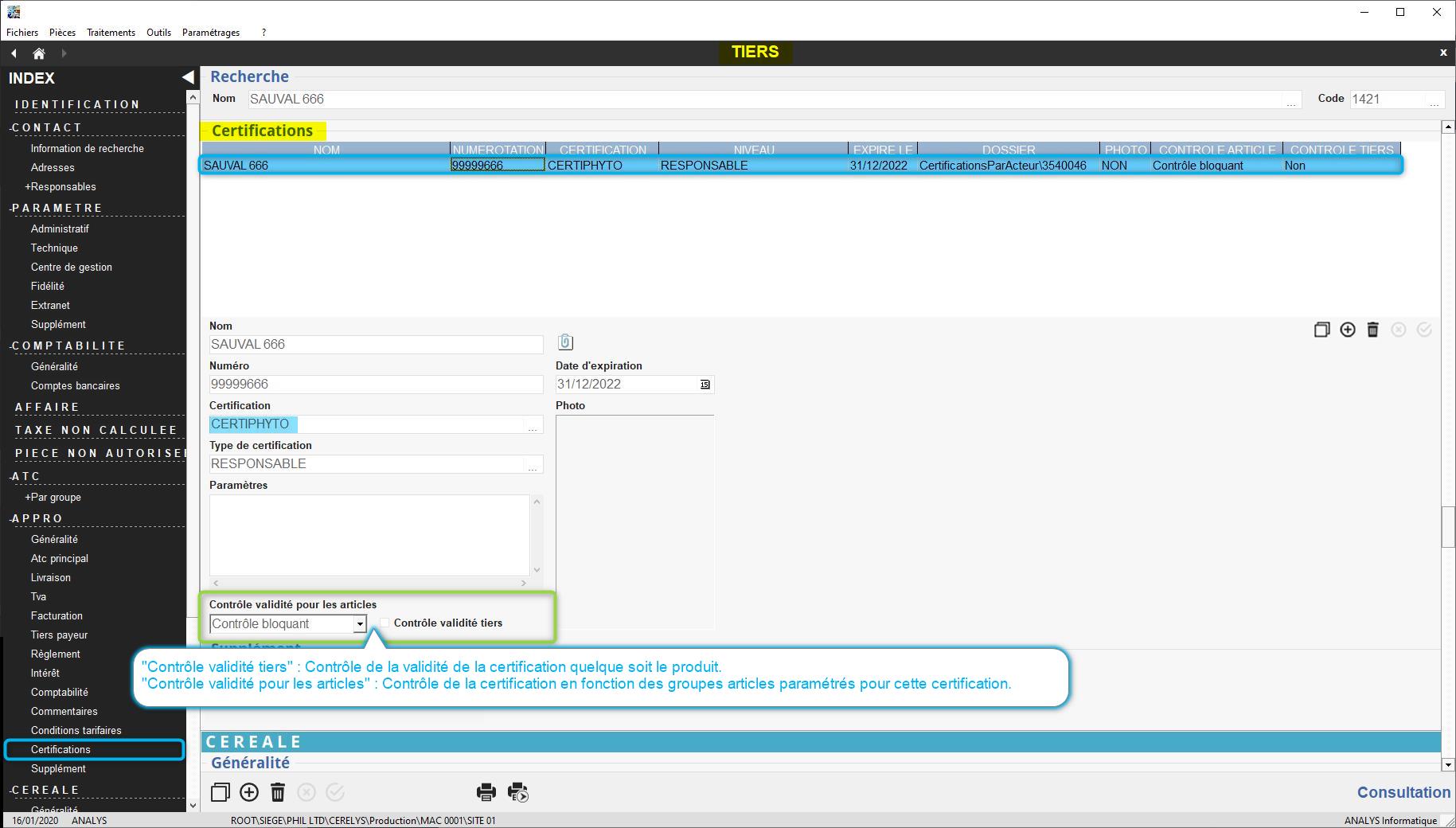Click the add certification plus icon upper right
The width and height of the screenshot is (1456, 828).
1347,330
